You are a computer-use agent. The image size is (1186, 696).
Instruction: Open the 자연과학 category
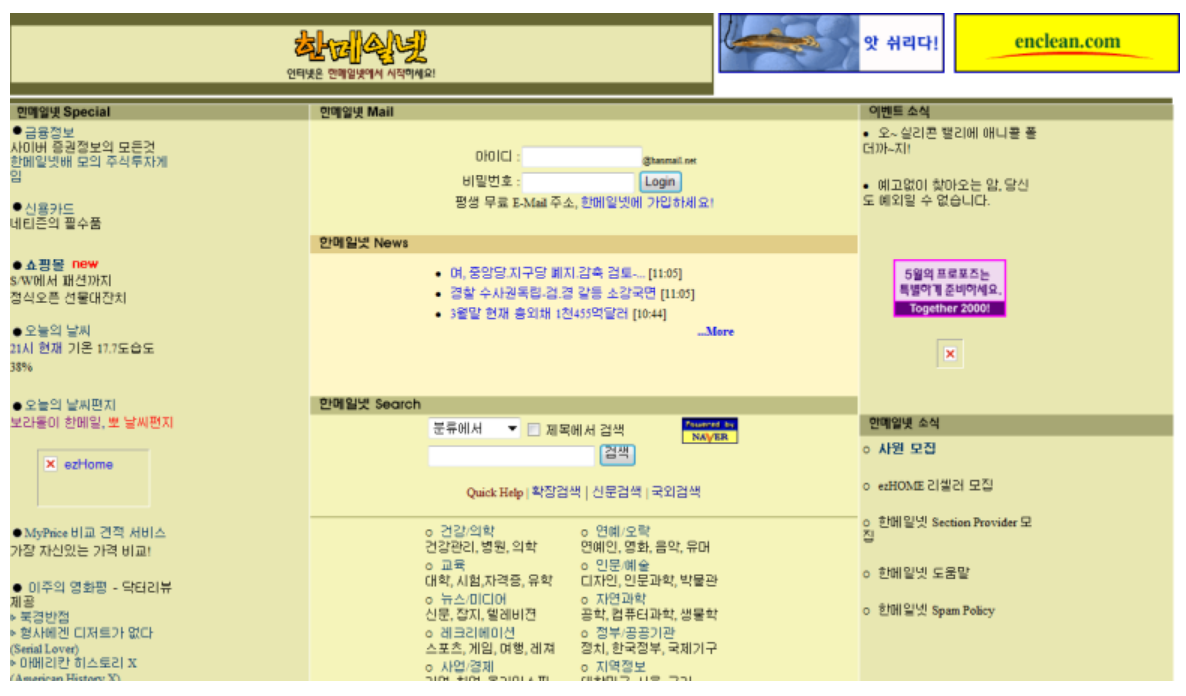point(621,599)
